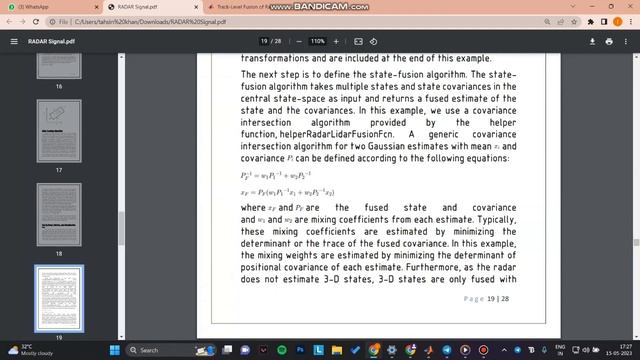Click the Bandicam record icon on the taskbar
The width and height of the screenshot is (640, 360).
484,350
